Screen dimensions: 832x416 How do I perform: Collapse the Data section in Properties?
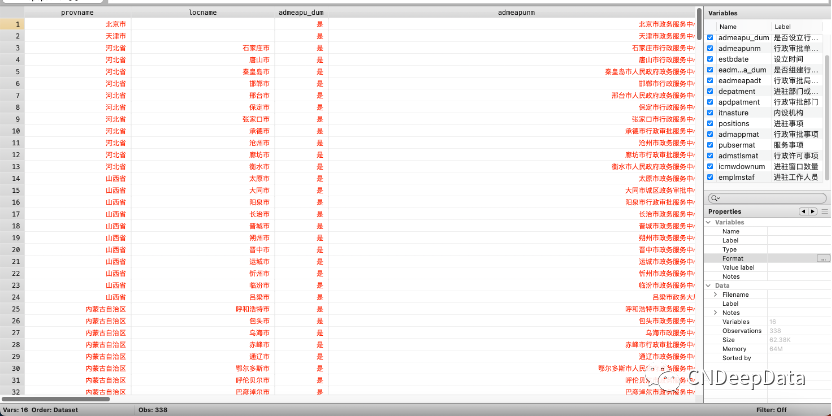(709, 285)
